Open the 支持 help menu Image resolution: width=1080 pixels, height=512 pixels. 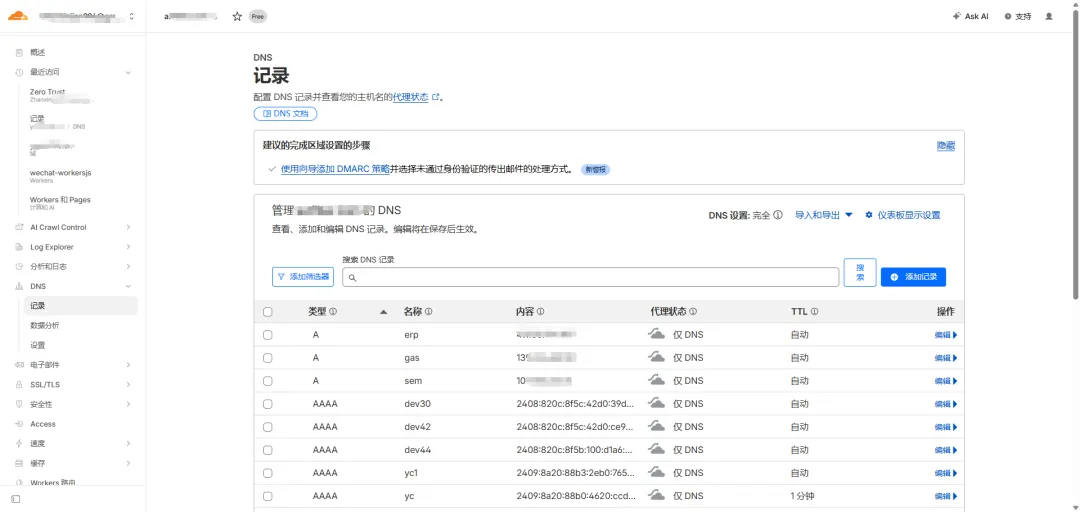coord(1018,17)
